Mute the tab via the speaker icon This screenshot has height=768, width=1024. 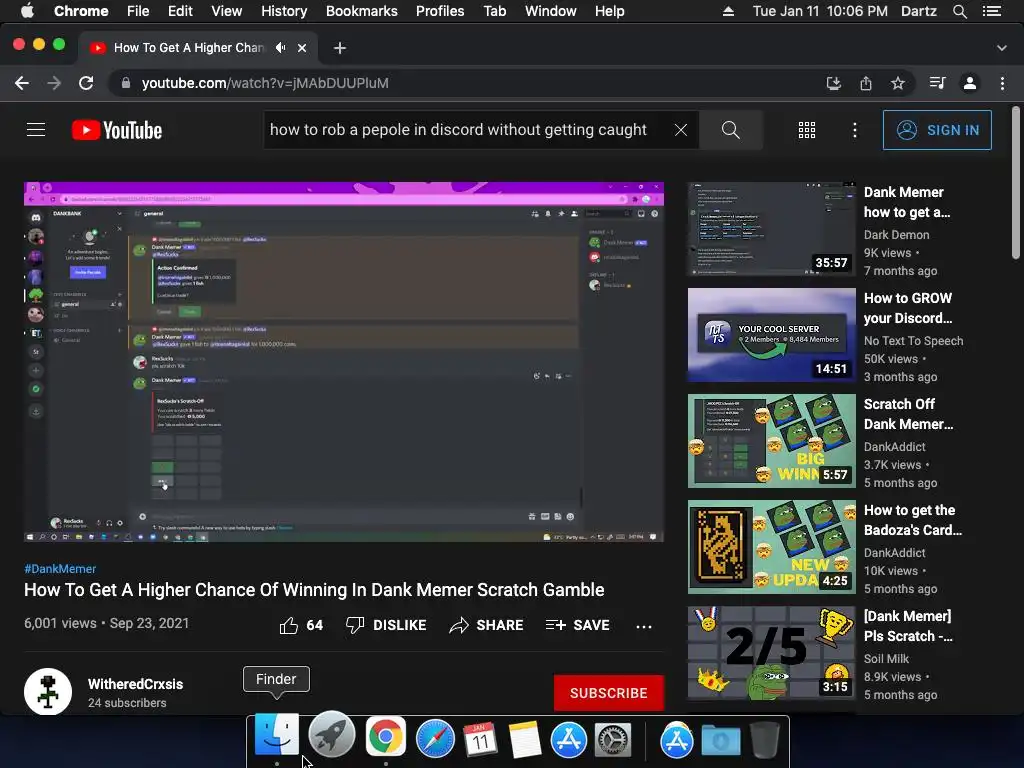pos(281,48)
